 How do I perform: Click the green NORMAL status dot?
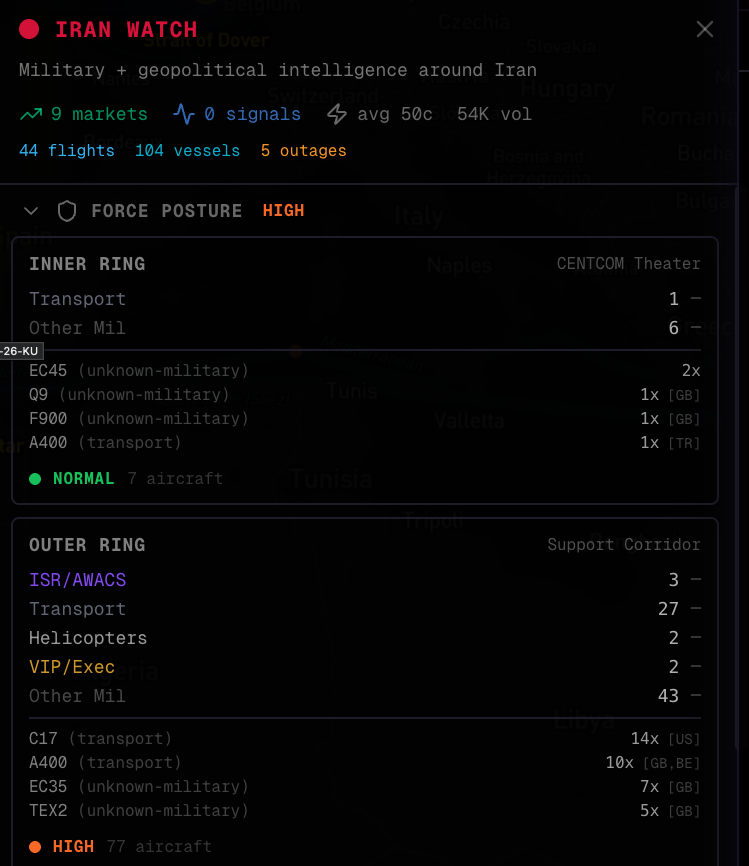35,479
